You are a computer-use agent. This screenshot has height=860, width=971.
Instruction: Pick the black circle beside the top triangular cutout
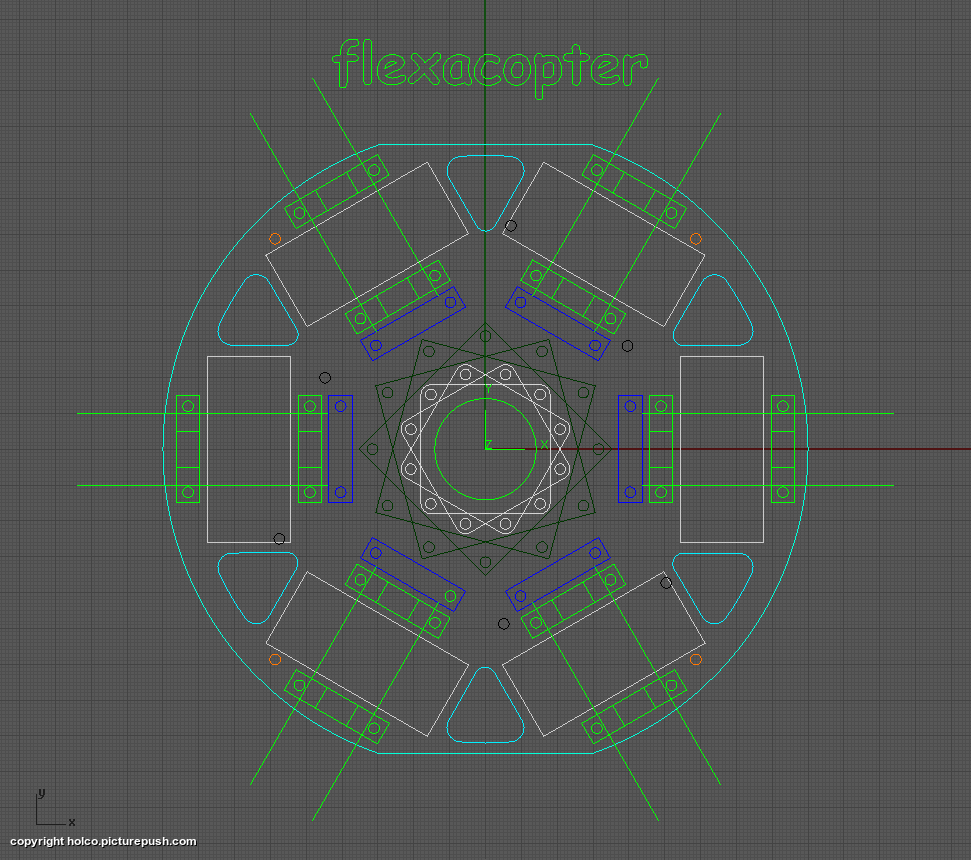tap(510, 226)
